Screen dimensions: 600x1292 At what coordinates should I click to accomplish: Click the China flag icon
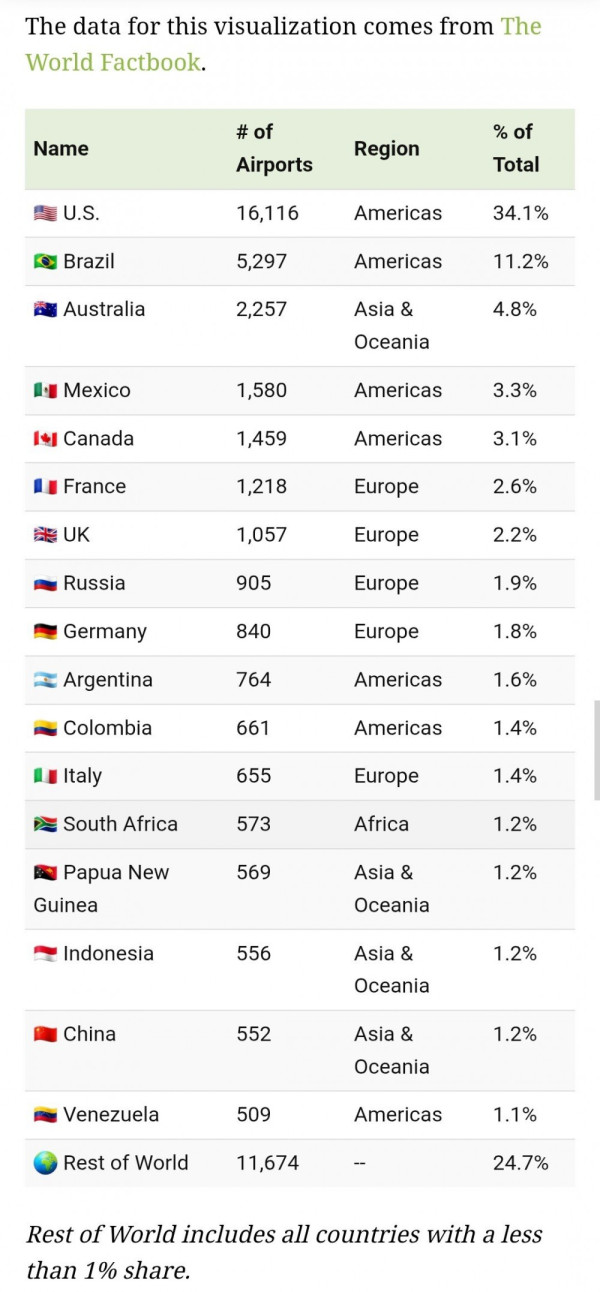tap(45, 1035)
